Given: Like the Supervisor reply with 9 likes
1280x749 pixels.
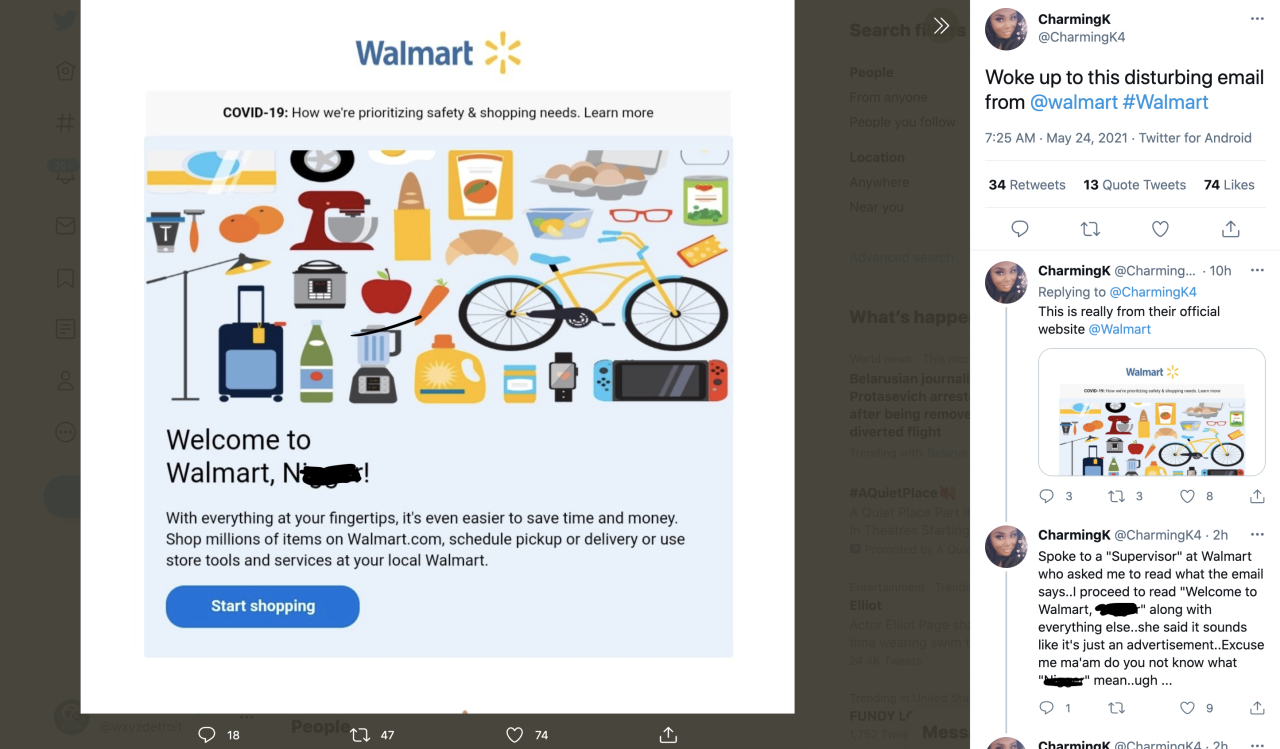Looking at the screenshot, I should point(1187,708).
